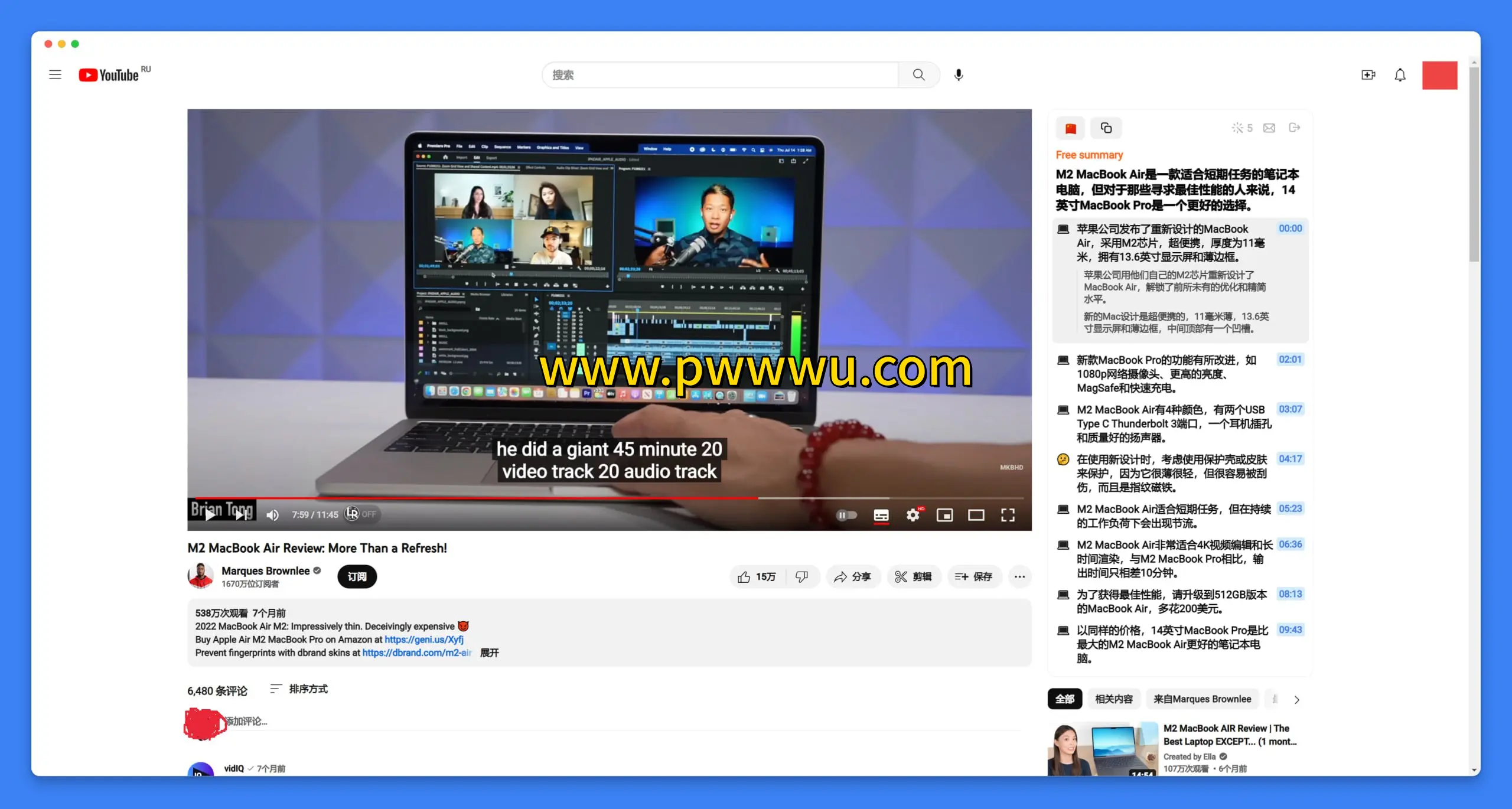
Task: Open the hamburger guide menu
Action: (55, 74)
